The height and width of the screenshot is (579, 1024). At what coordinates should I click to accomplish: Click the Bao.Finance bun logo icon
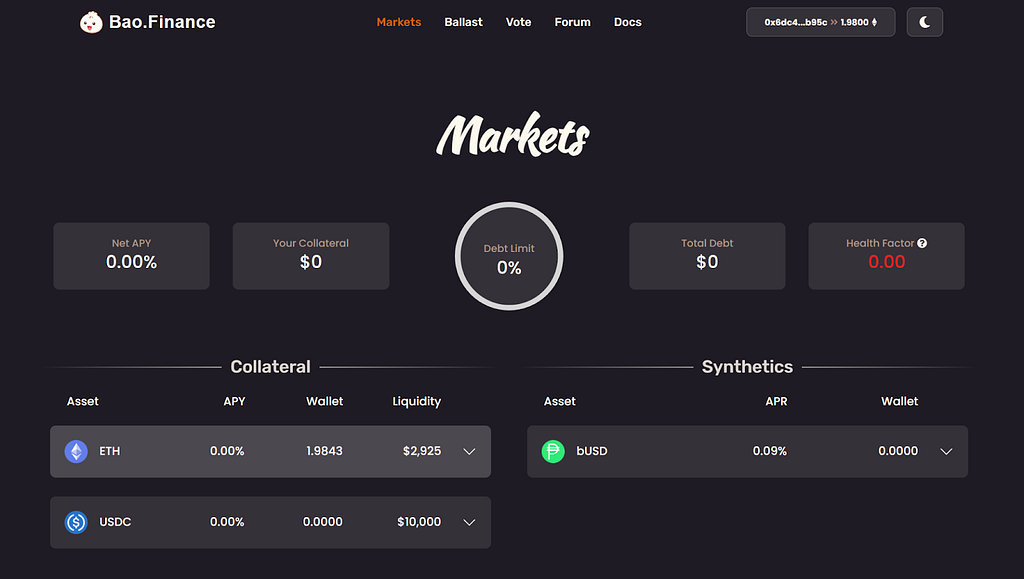click(91, 22)
